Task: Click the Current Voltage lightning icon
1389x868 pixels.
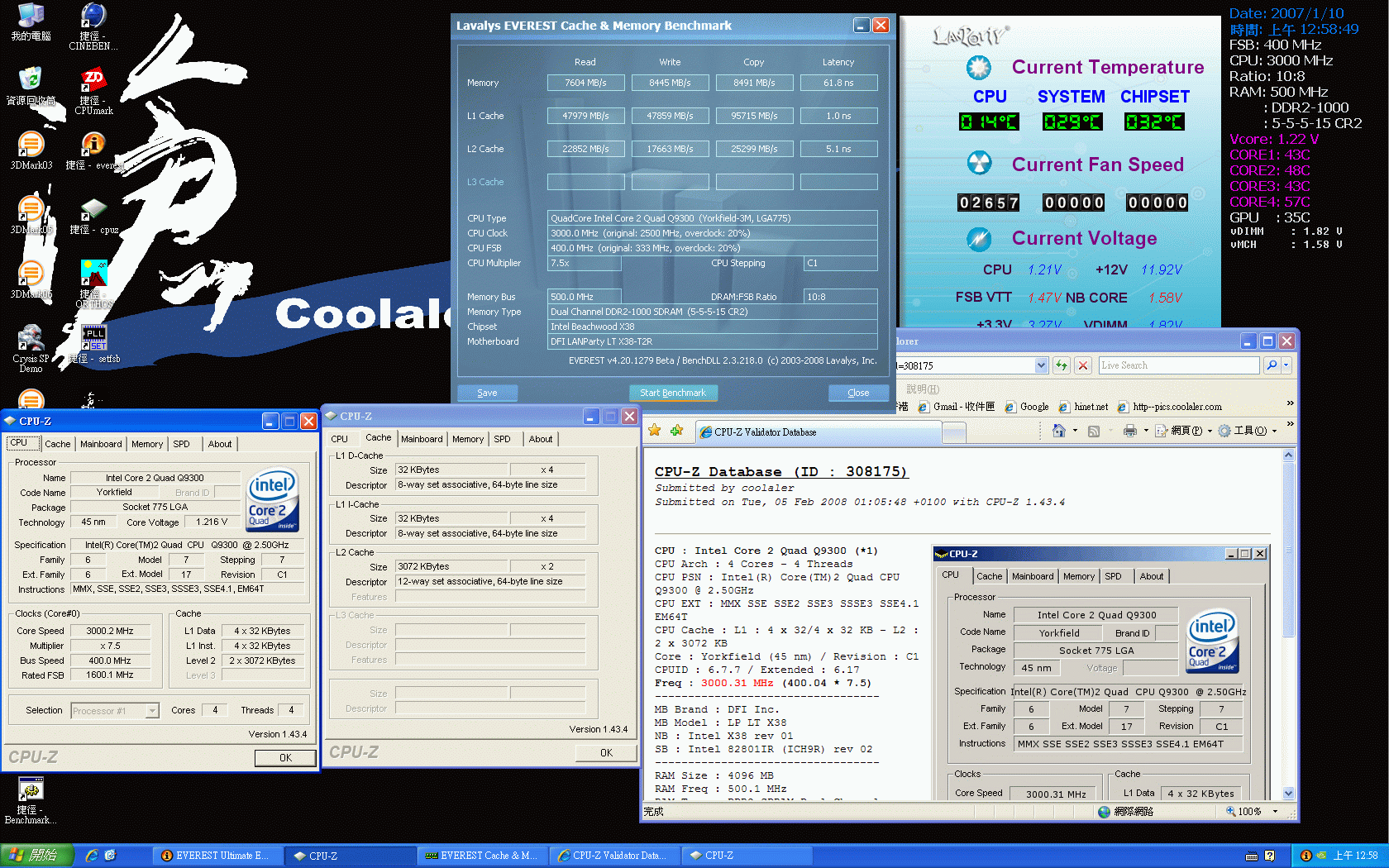Action: [x=979, y=239]
